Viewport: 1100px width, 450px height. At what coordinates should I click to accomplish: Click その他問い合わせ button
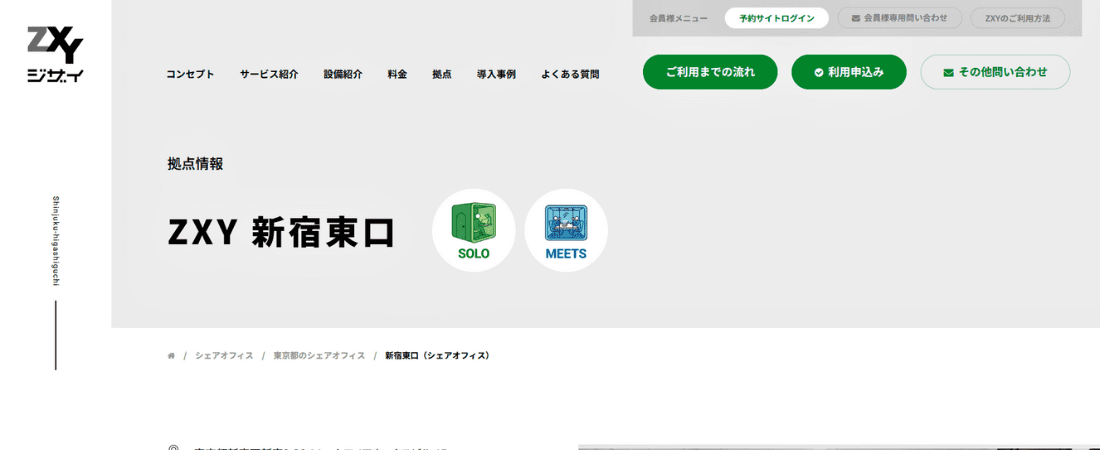[995, 72]
